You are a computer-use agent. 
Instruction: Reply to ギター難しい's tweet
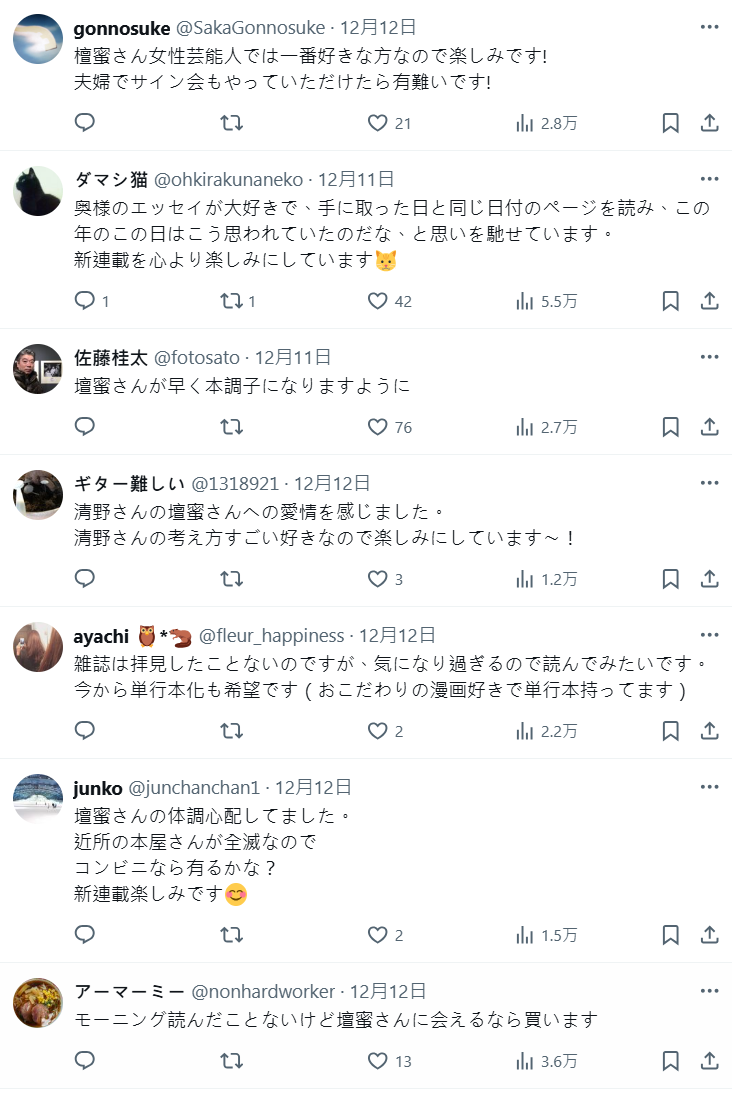click(85, 579)
